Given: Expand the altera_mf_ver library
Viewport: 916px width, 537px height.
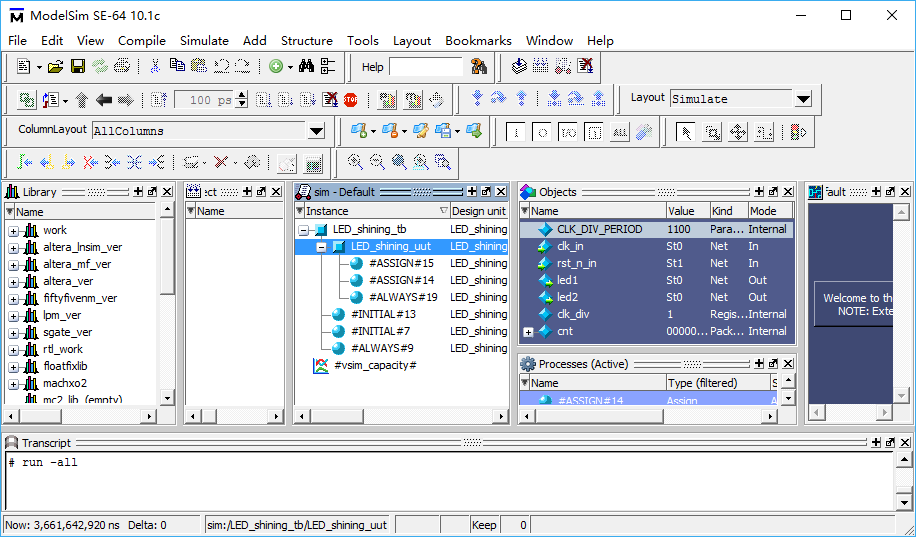Looking at the screenshot, I should pyautogui.click(x=13, y=265).
